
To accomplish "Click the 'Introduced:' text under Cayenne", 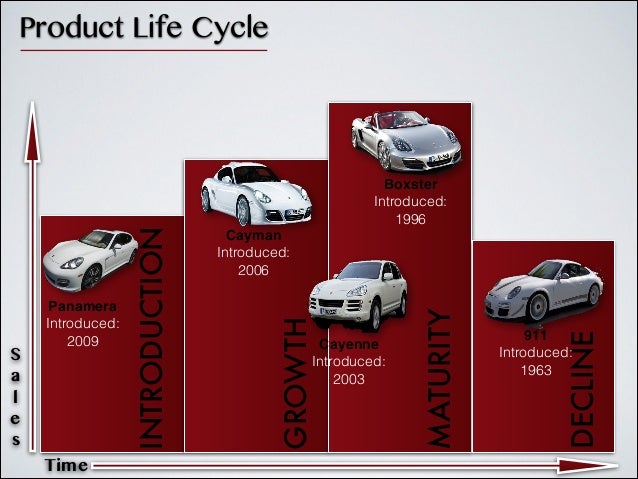I will [349, 361].
